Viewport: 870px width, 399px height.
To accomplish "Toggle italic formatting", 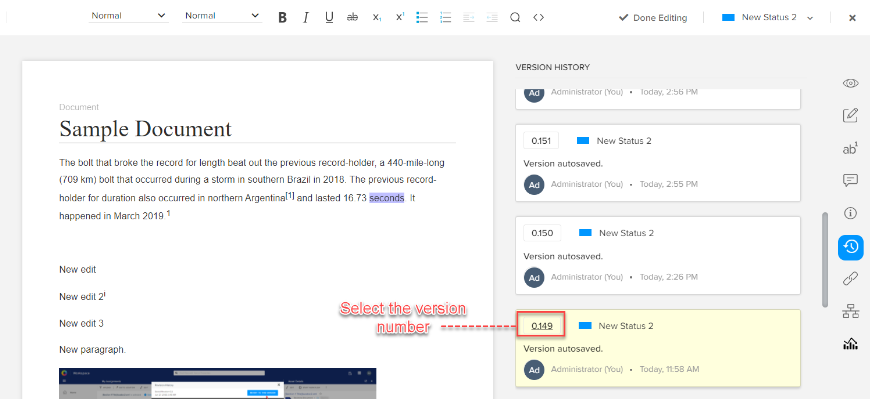I will 306,18.
